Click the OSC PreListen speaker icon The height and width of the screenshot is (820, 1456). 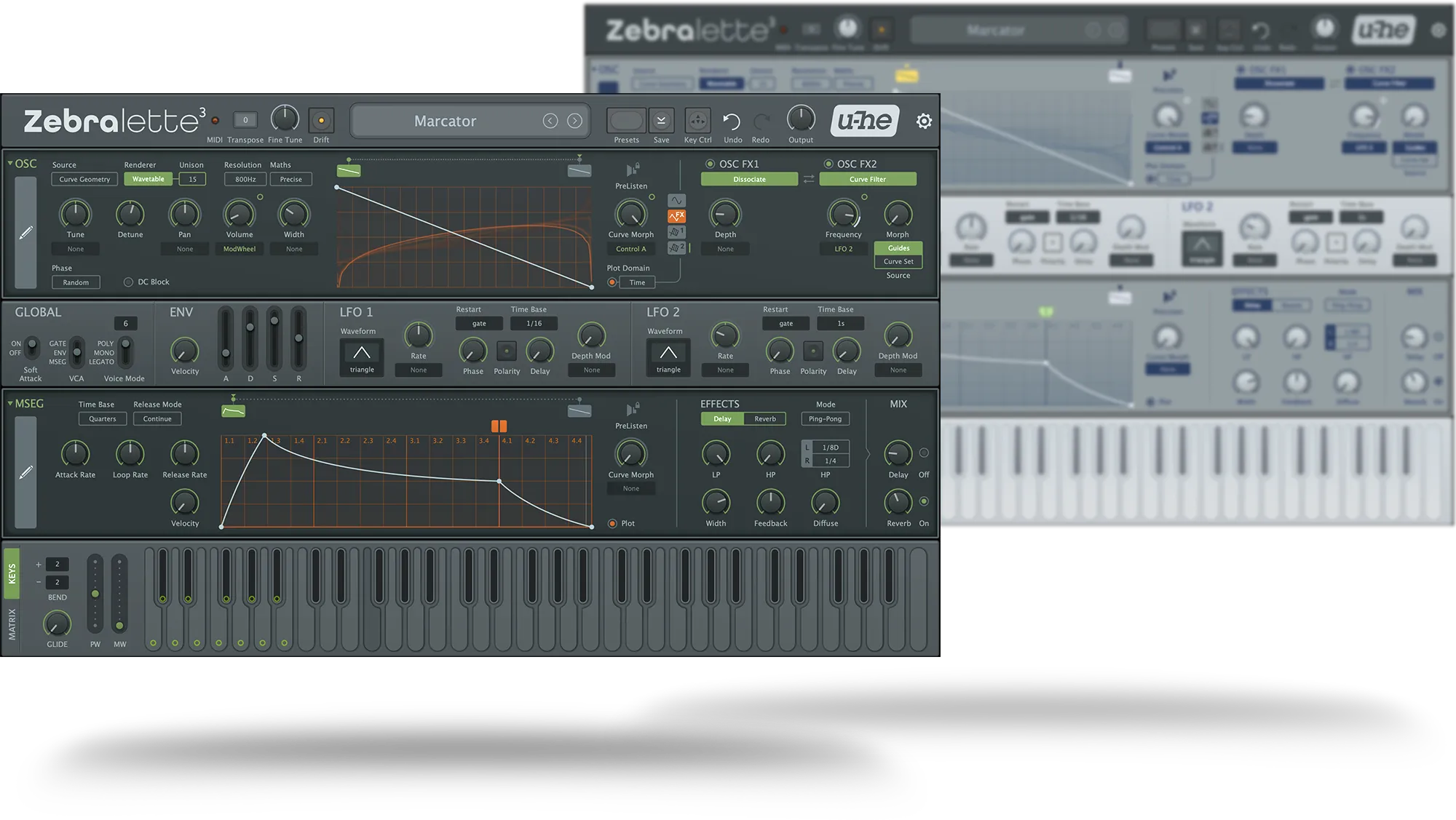pyautogui.click(x=632, y=170)
